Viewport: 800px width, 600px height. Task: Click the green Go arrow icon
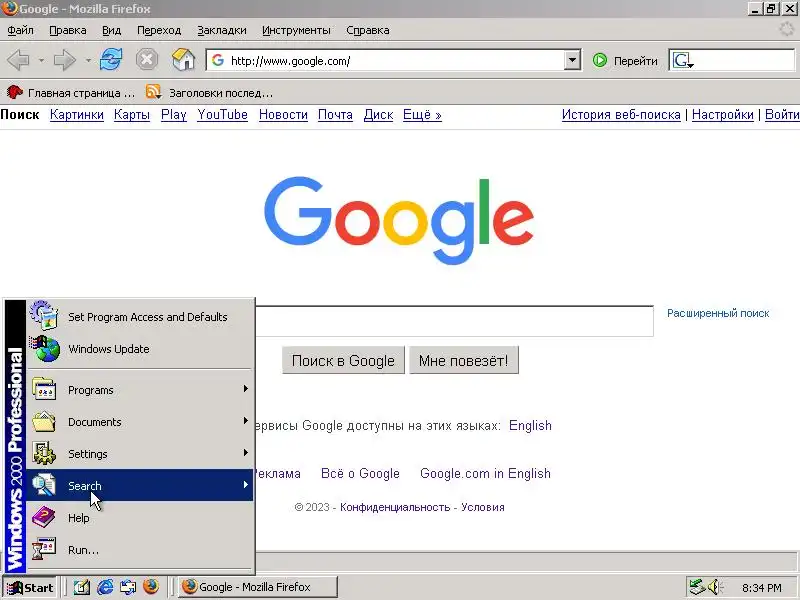tap(600, 60)
